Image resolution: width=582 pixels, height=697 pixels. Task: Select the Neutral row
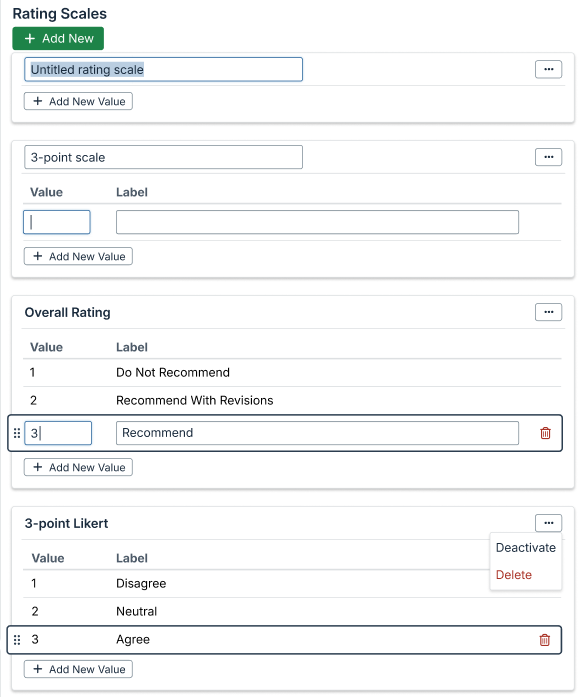(x=292, y=612)
